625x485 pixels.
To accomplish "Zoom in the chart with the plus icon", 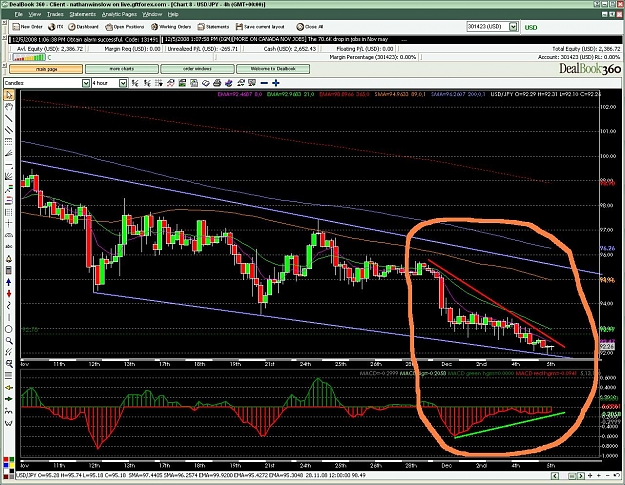I will pos(276,83).
